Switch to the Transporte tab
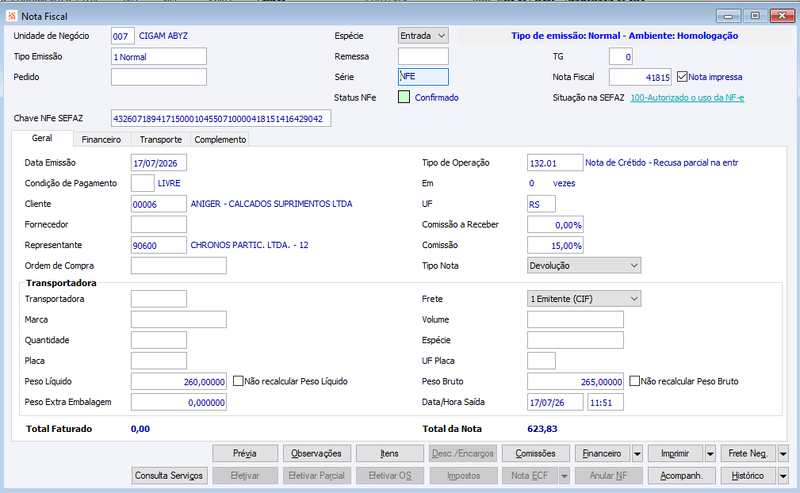This screenshot has height=493, width=800. coord(161,139)
